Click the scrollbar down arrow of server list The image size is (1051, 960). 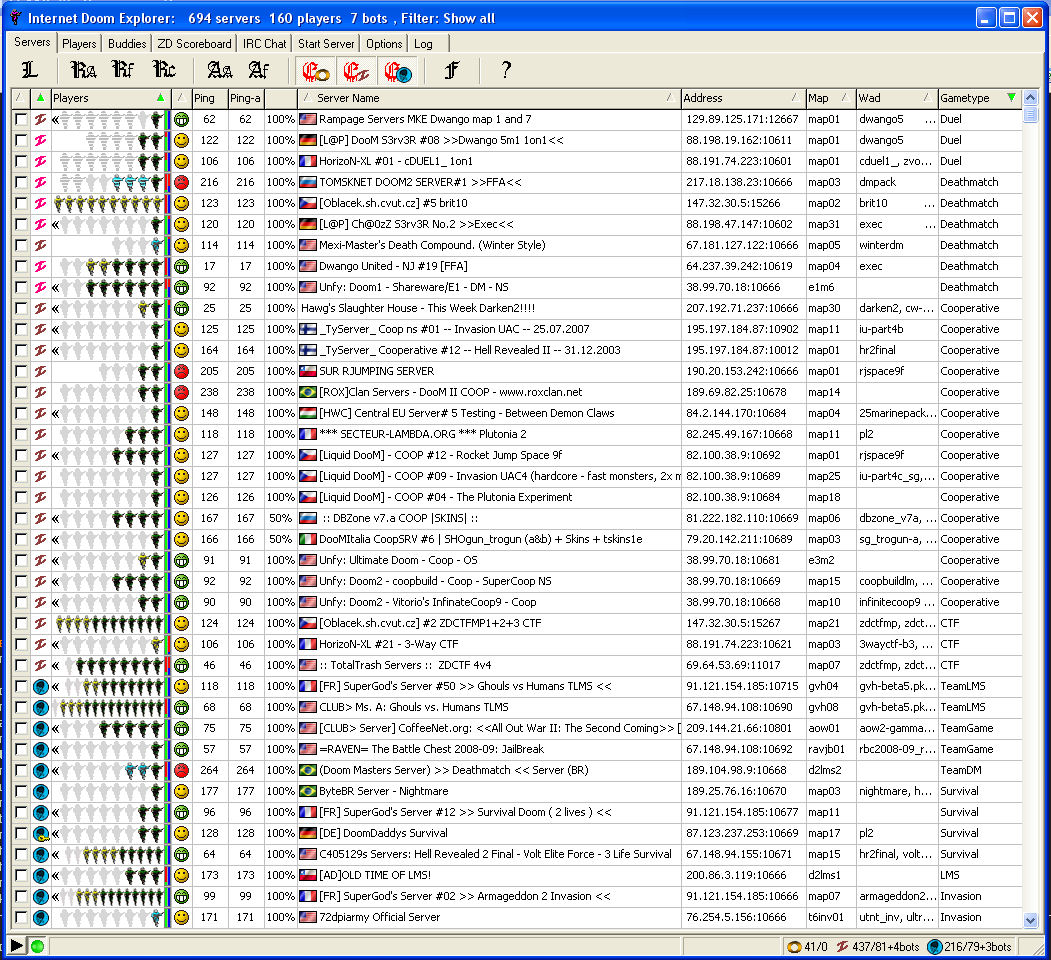(x=1030, y=920)
